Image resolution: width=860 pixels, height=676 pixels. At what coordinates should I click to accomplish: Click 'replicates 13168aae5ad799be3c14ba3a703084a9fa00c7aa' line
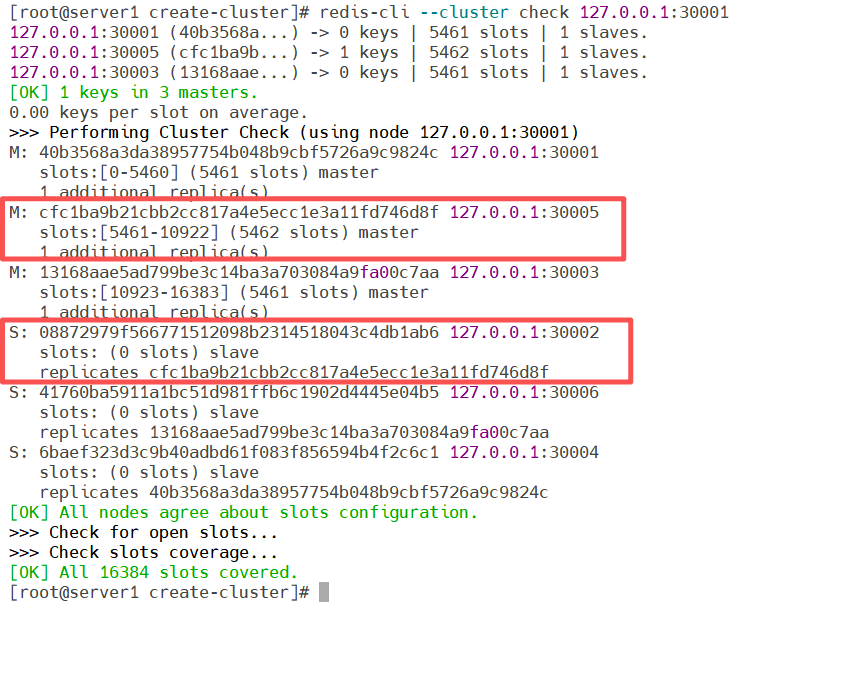click(x=294, y=432)
